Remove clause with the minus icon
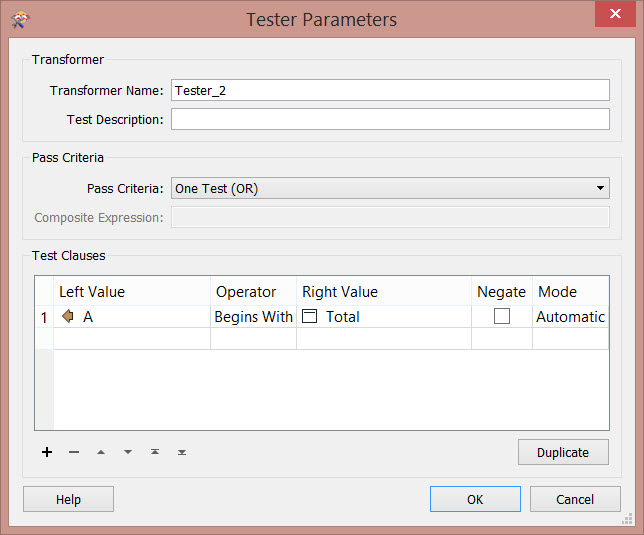This screenshot has width=644, height=535. pos(74,452)
